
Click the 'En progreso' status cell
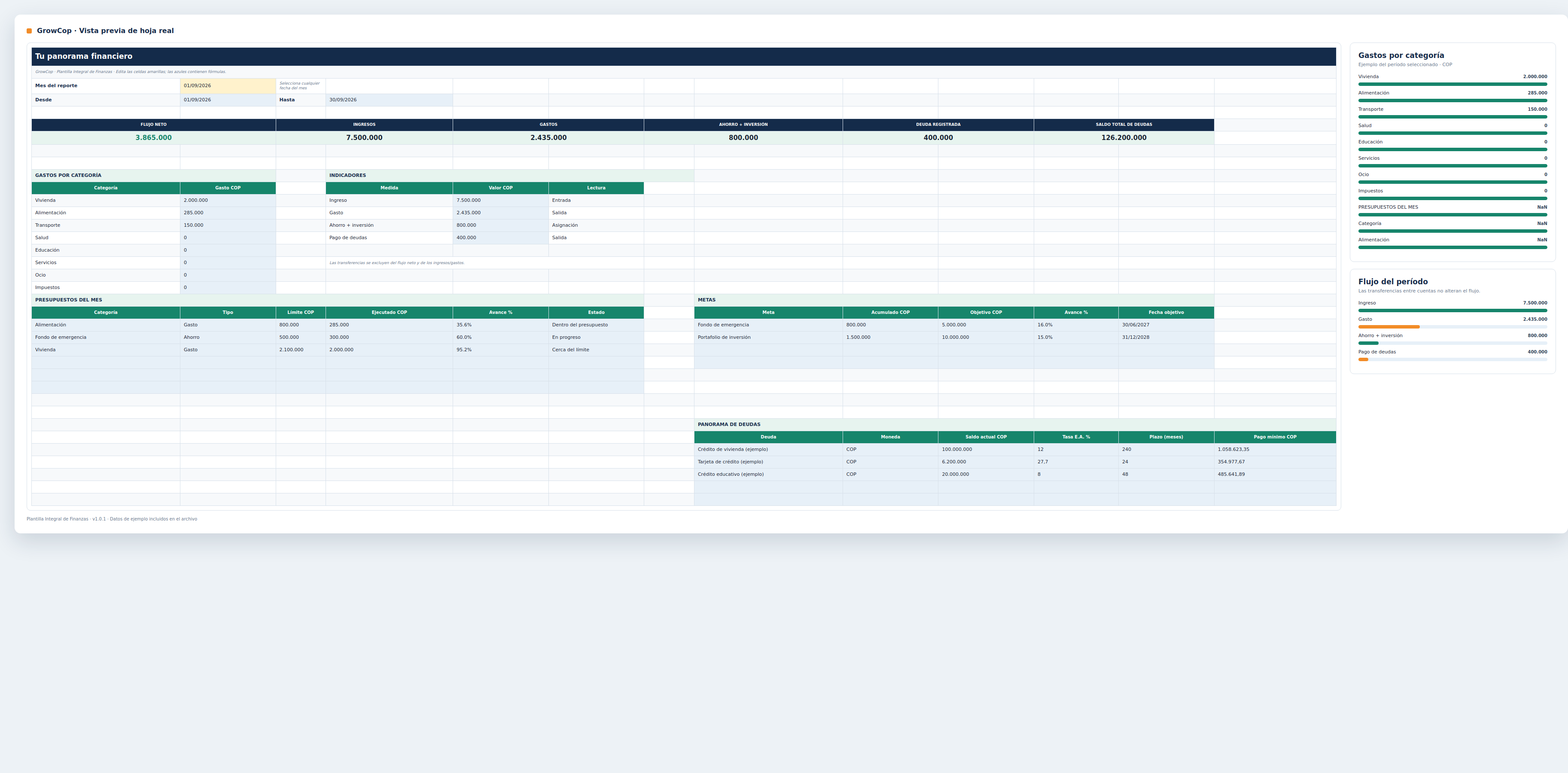point(596,337)
